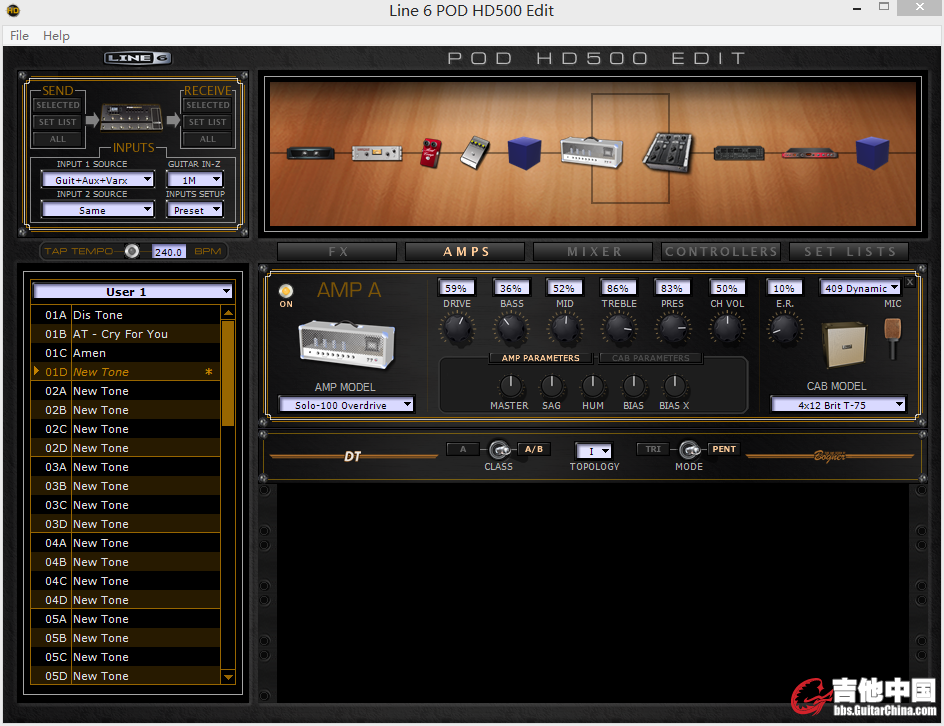
Task: Flip the DT Class A to A/B switch
Action: [498, 450]
